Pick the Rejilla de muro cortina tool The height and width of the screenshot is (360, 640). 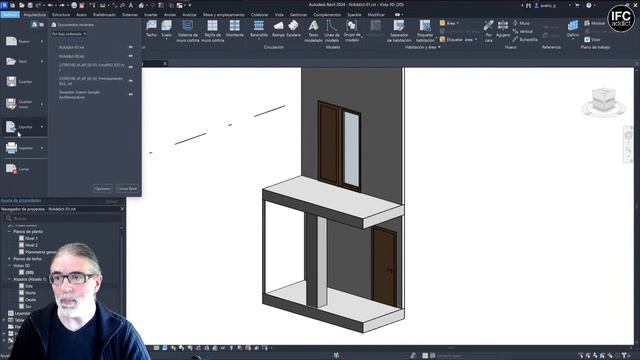point(213,31)
